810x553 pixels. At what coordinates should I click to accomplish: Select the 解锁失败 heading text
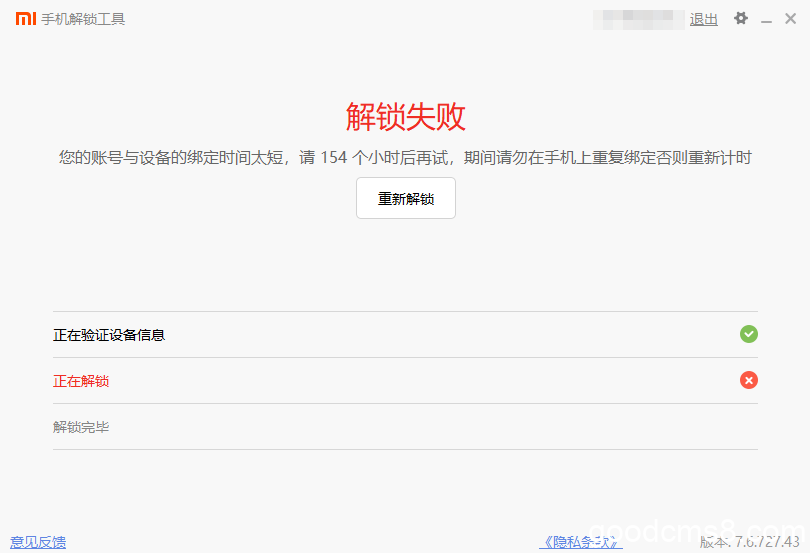[x=406, y=116]
